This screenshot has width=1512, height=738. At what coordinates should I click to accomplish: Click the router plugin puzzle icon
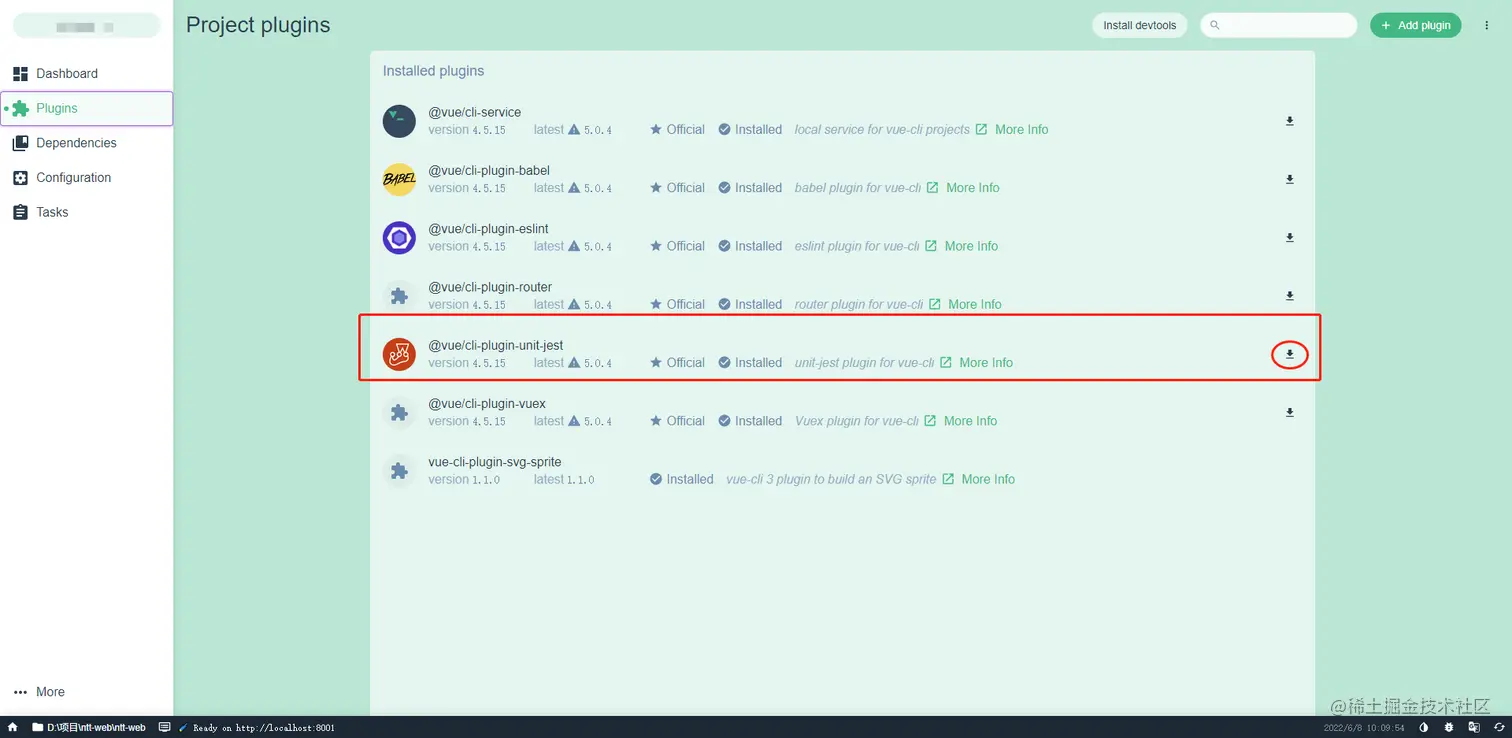(399, 296)
